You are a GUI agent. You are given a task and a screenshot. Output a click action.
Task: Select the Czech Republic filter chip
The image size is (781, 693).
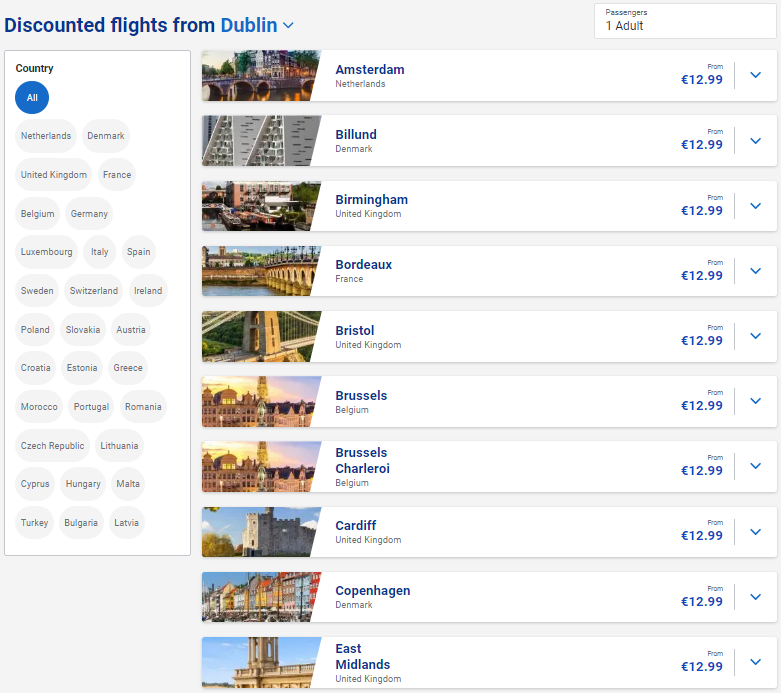[53, 446]
